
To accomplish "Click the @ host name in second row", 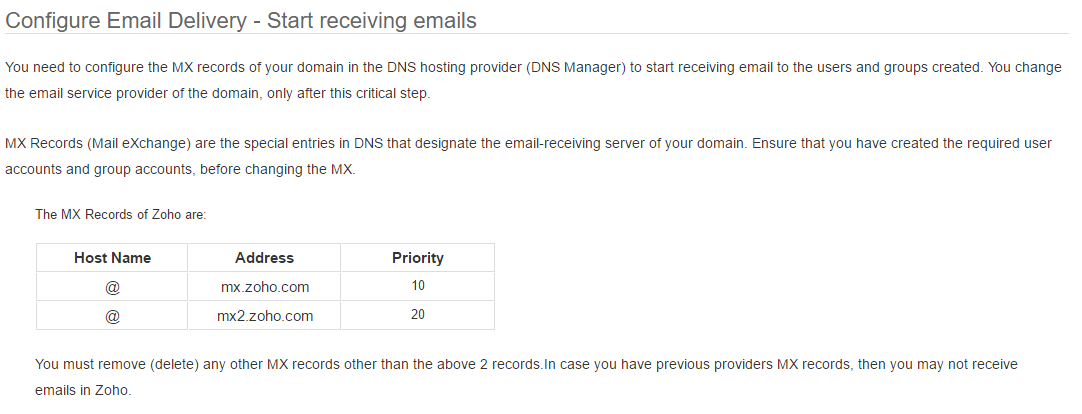I will (x=112, y=315).
